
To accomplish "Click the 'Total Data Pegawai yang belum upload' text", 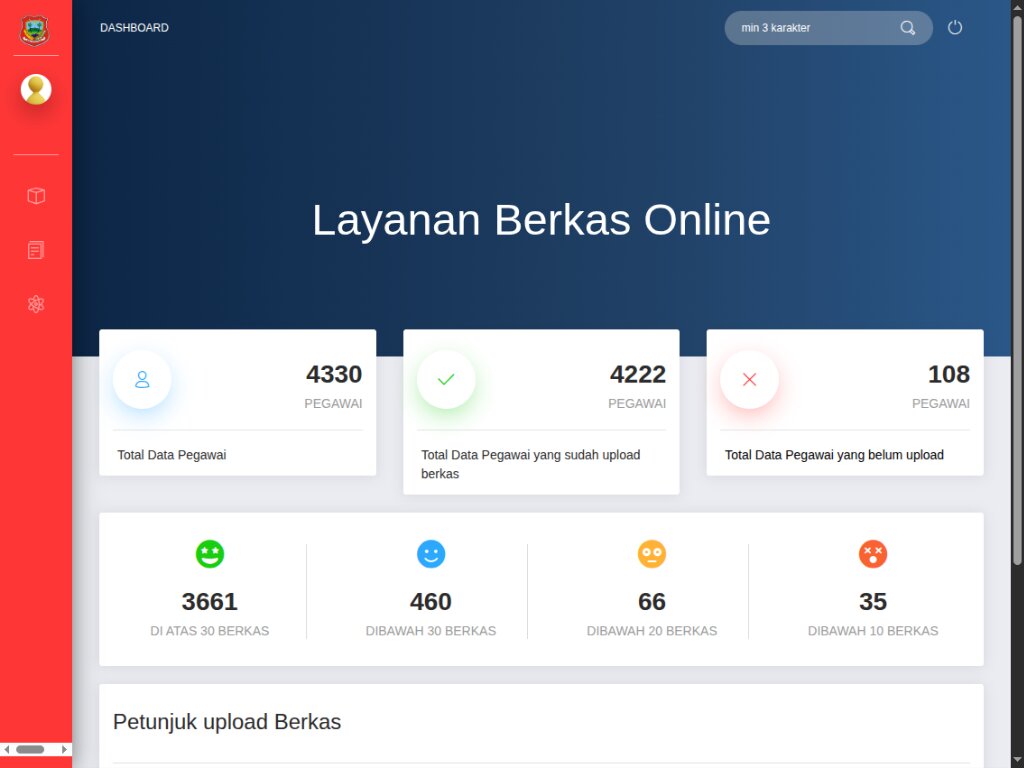I will point(834,455).
